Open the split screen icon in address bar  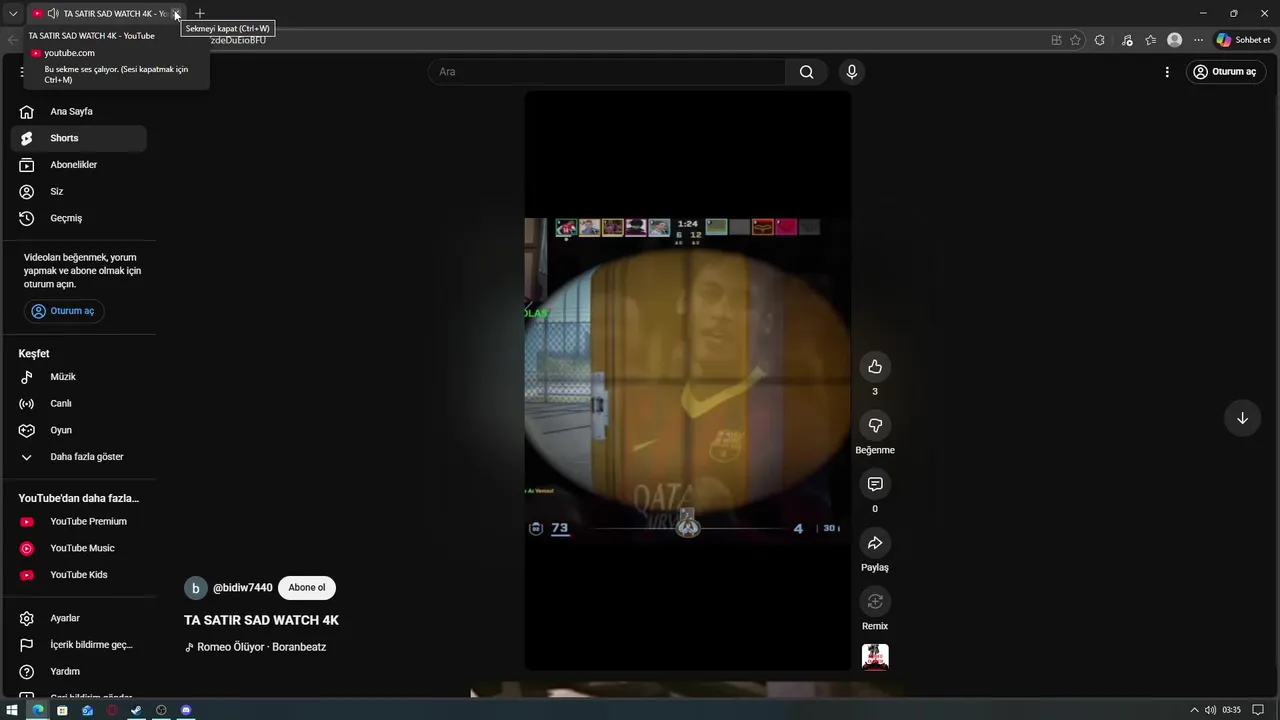pyautogui.click(x=1056, y=40)
